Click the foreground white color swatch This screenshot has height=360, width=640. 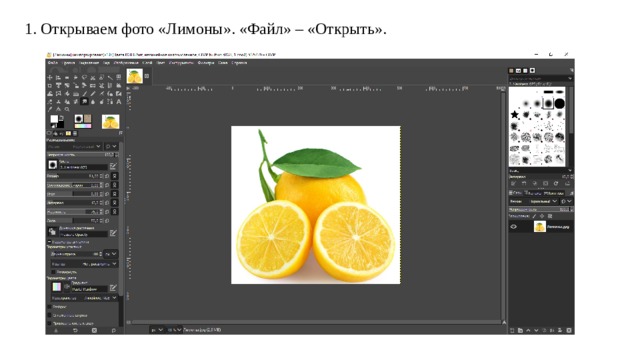(x=54, y=119)
